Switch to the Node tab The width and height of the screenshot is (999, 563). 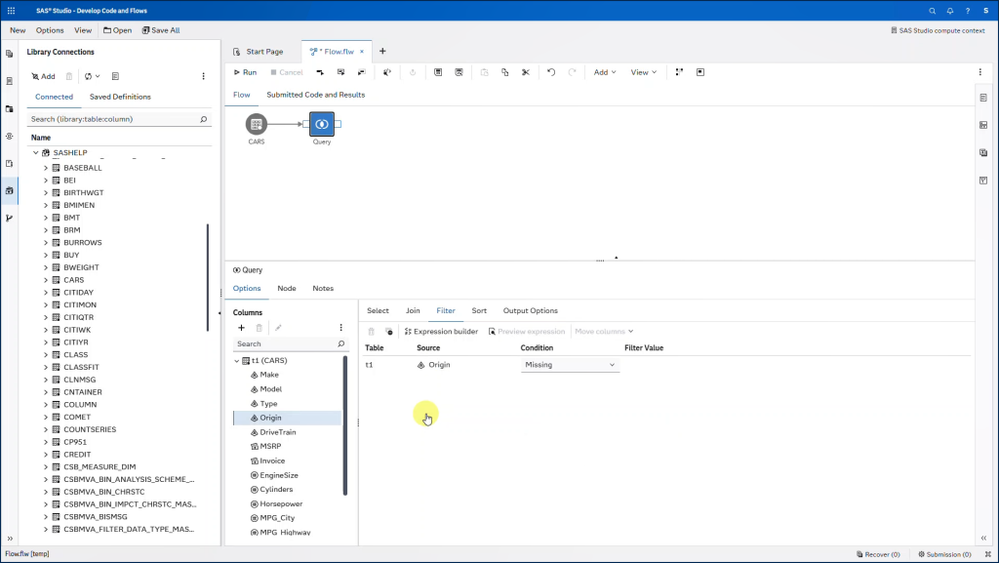tap(287, 289)
